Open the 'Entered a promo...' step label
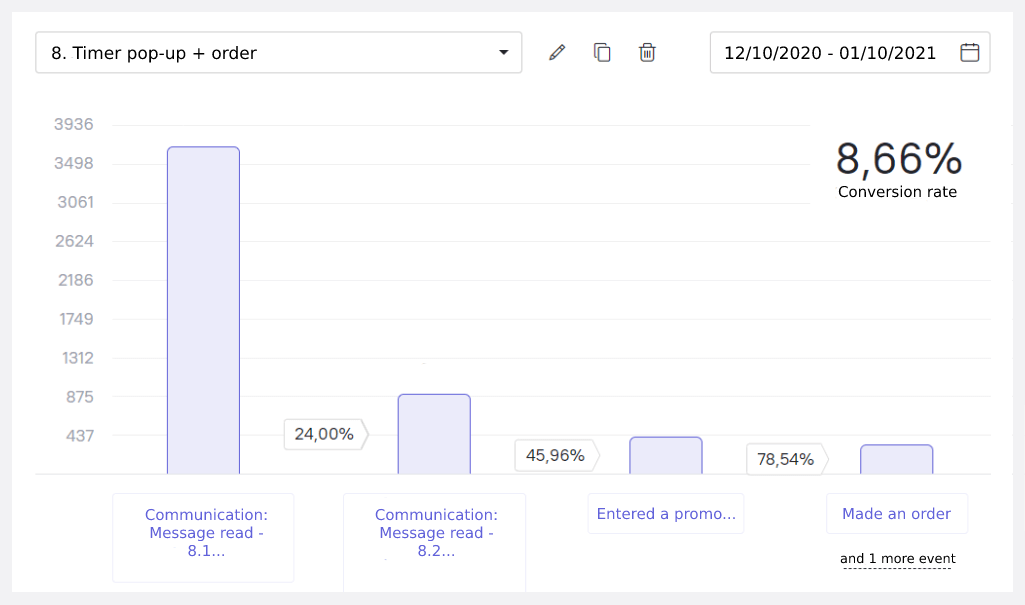Screen dimensions: 1025x605 666,514
